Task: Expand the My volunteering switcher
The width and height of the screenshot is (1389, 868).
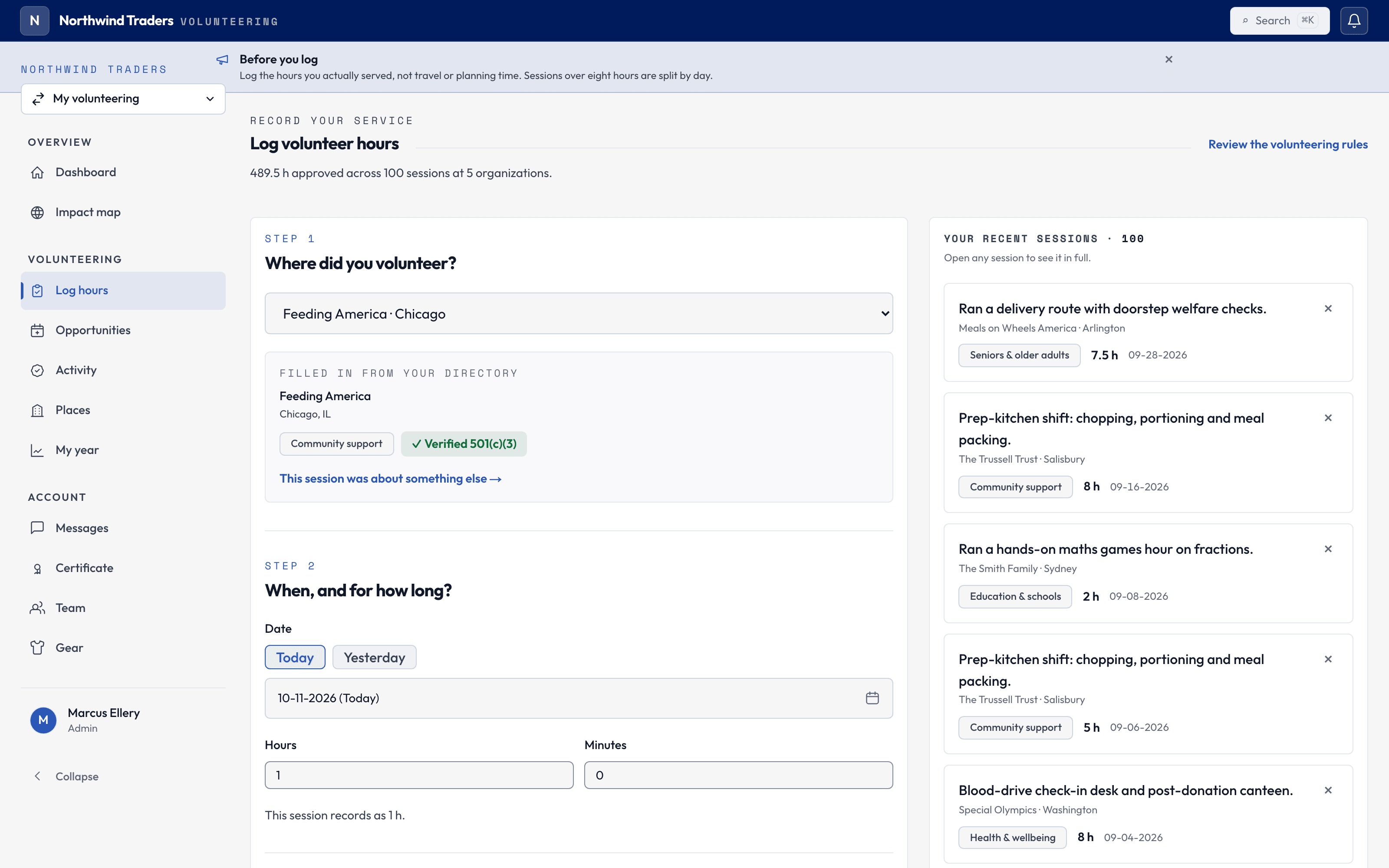Action: (x=123, y=99)
